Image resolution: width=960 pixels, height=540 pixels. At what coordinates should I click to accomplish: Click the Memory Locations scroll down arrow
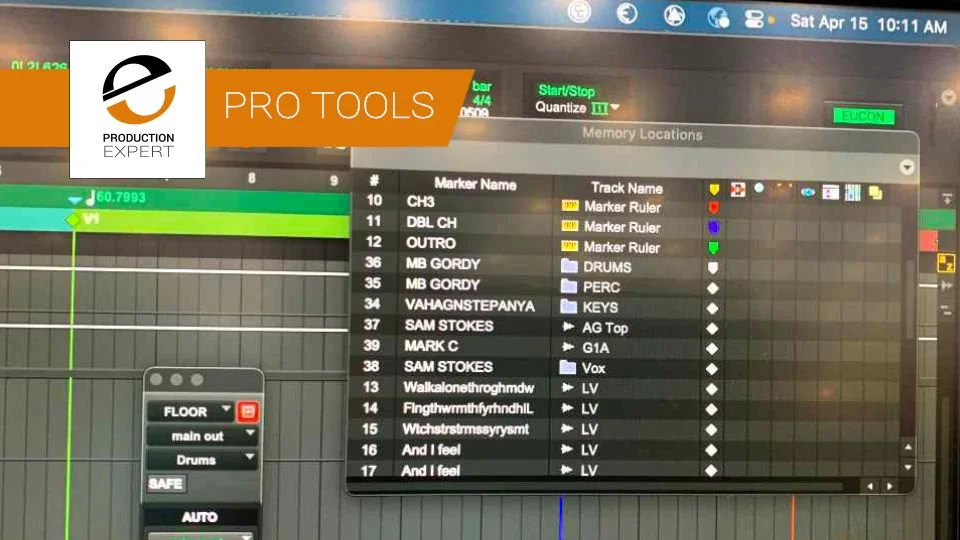tap(908, 467)
